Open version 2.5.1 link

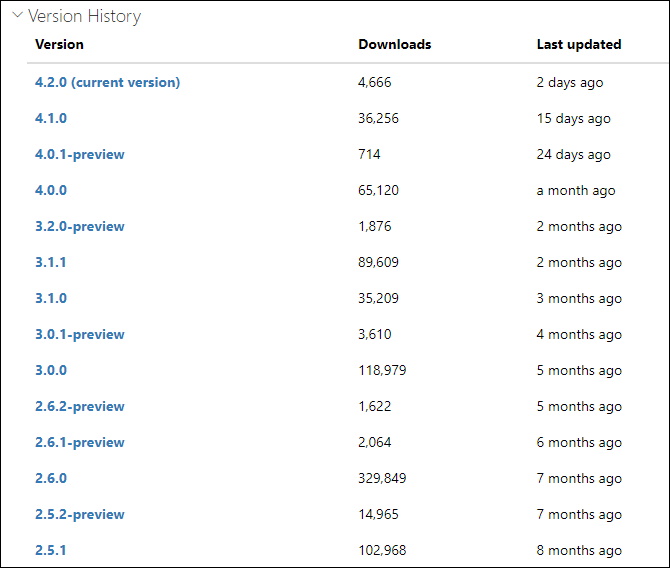point(50,550)
